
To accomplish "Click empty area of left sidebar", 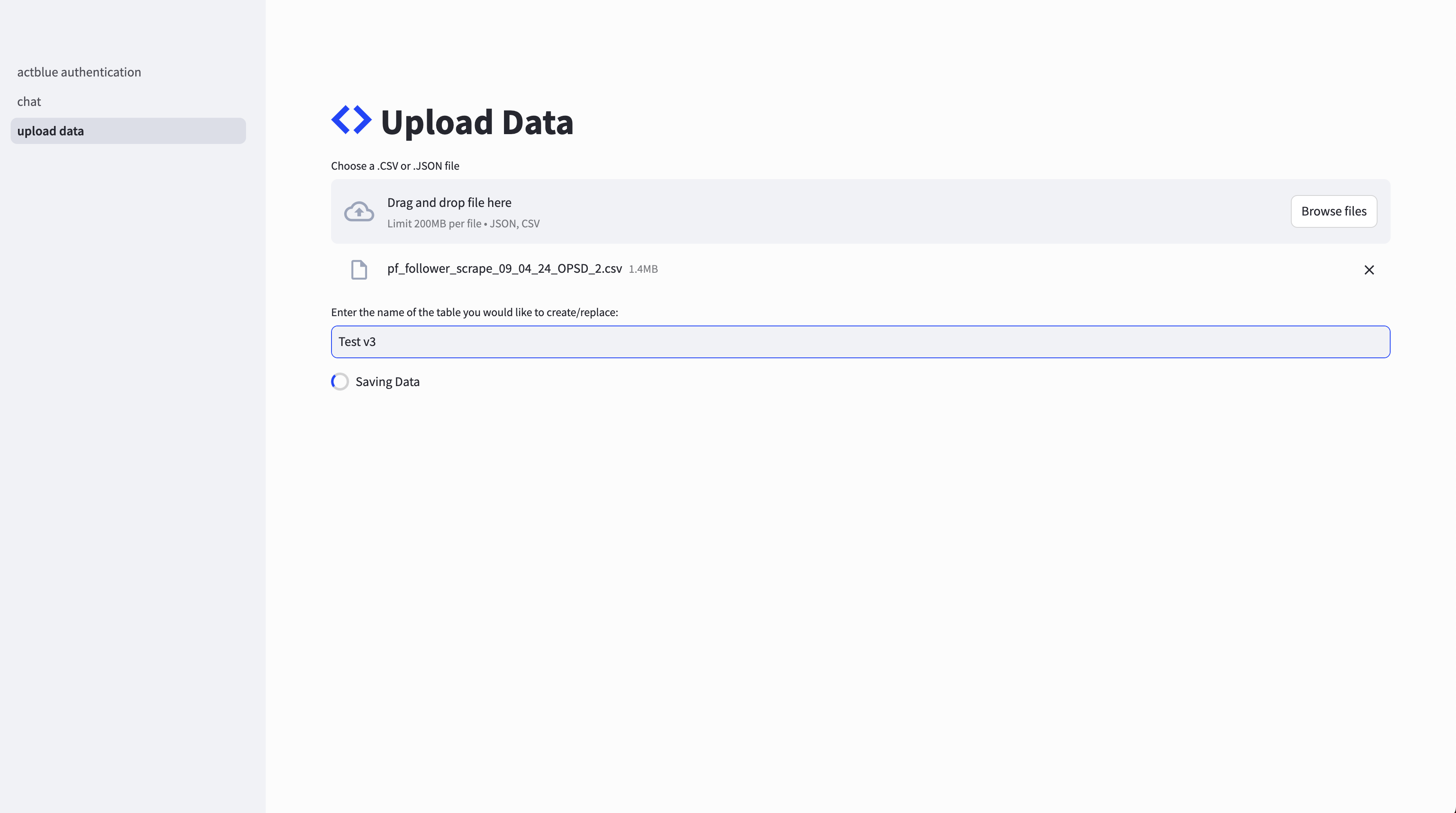I will pyautogui.click(x=132, y=452).
